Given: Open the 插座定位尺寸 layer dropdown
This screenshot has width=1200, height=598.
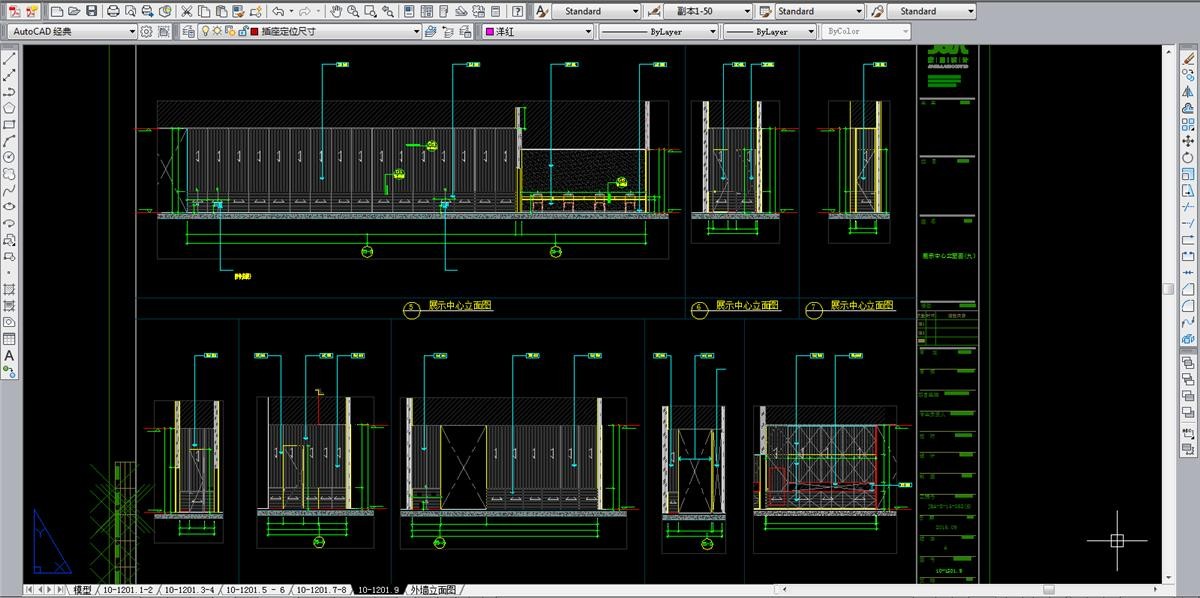Looking at the screenshot, I should [x=417, y=31].
